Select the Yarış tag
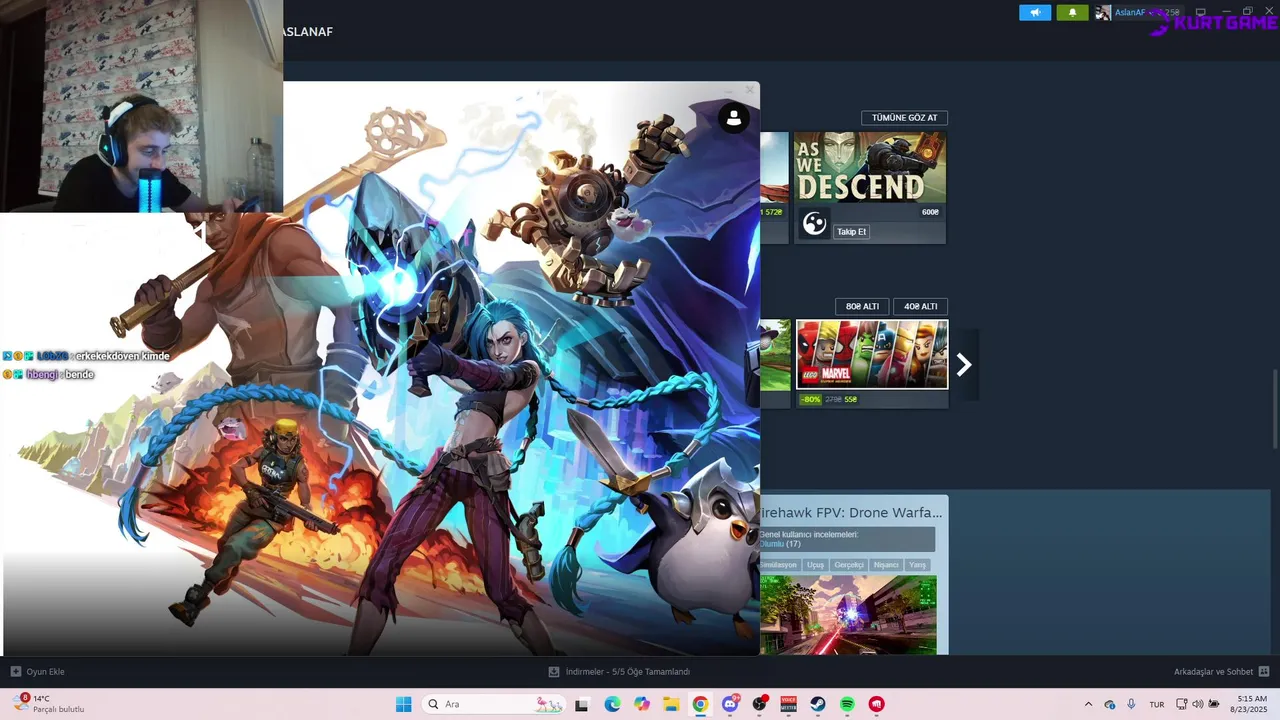The height and width of the screenshot is (720, 1280). 917,565
